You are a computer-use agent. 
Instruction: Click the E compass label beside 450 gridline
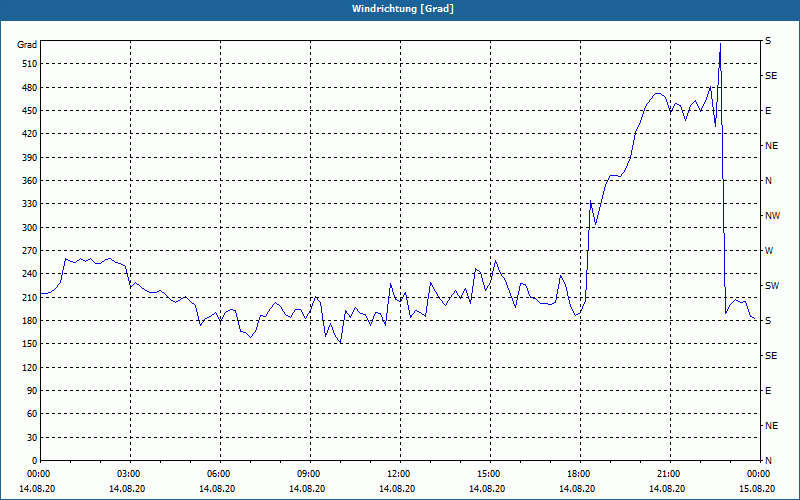pyautogui.click(x=768, y=111)
